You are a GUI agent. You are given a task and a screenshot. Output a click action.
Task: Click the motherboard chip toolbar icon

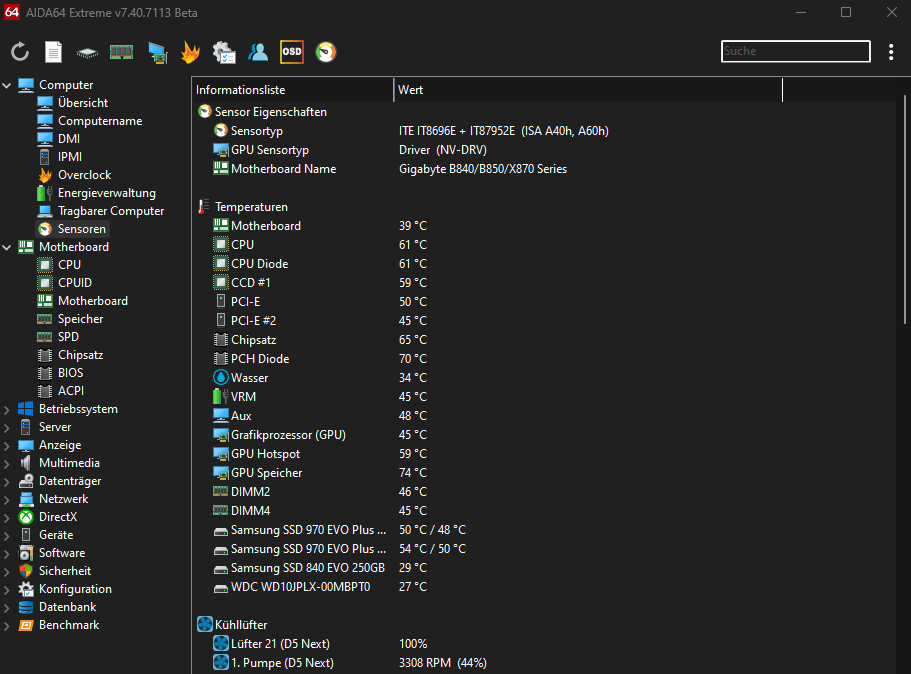pos(87,53)
